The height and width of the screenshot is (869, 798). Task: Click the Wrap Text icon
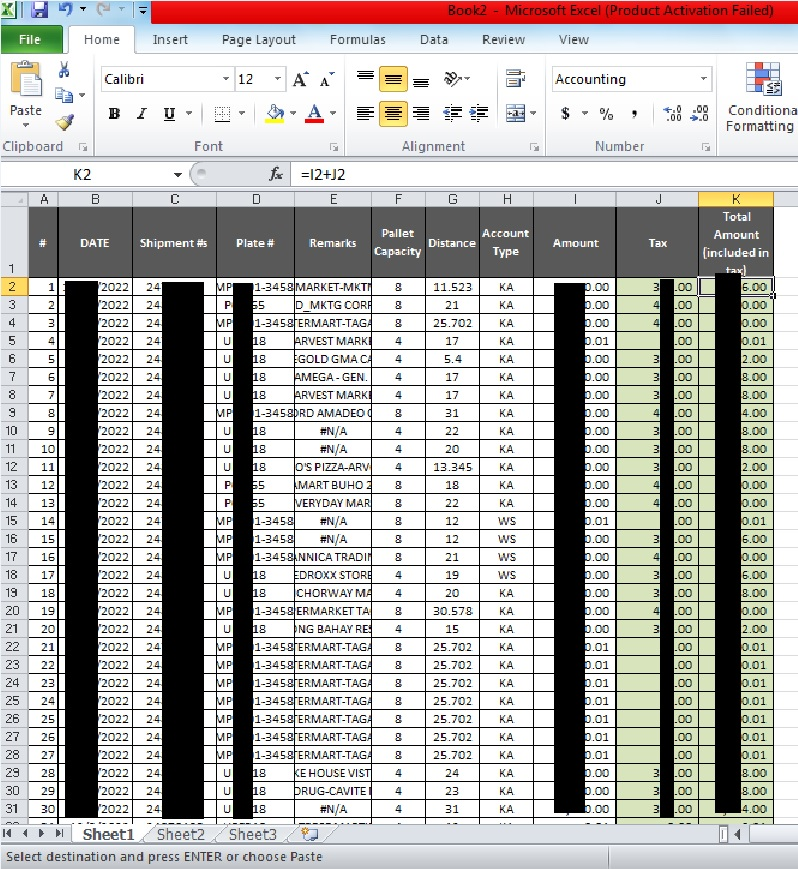click(x=515, y=78)
